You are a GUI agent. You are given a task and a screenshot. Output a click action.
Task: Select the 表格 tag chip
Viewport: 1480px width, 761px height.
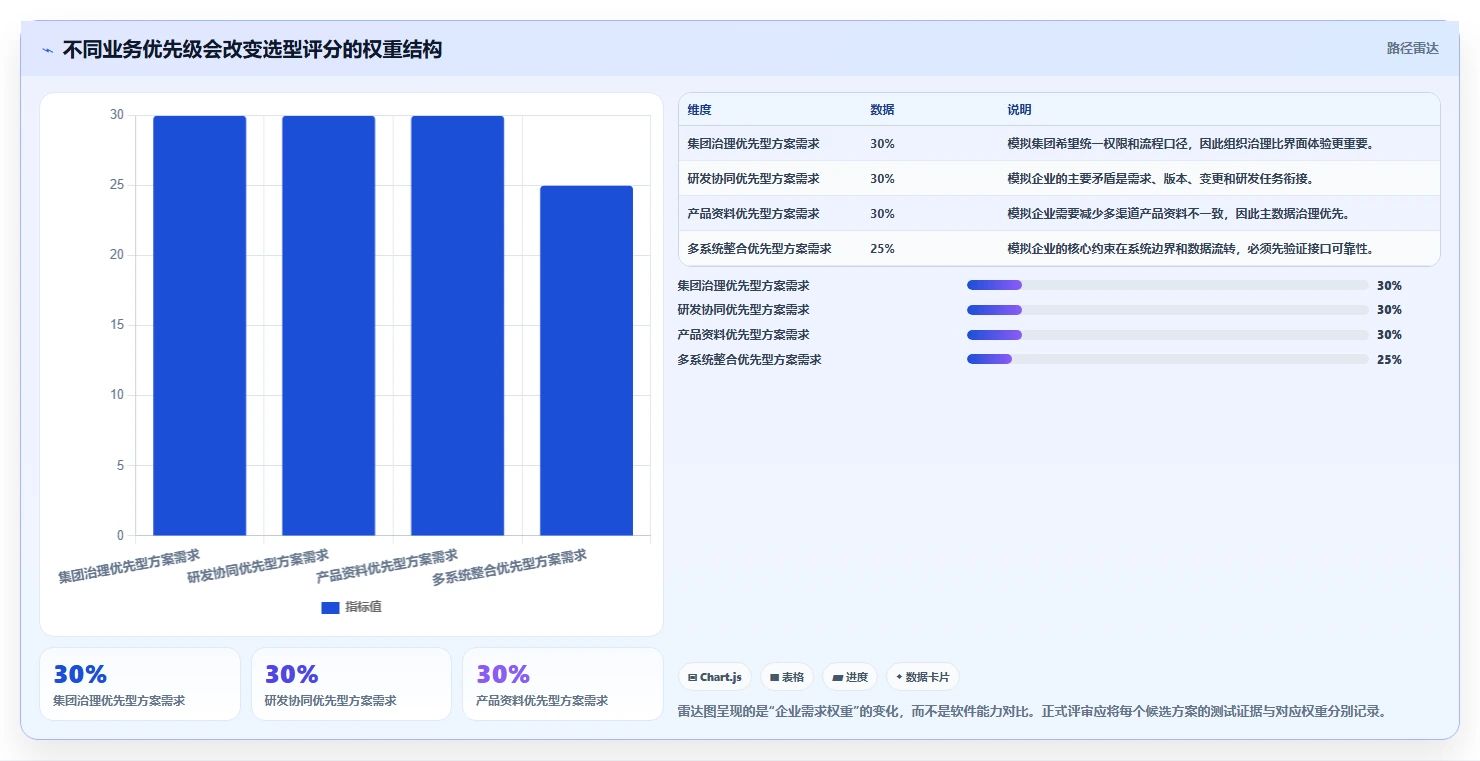787,677
